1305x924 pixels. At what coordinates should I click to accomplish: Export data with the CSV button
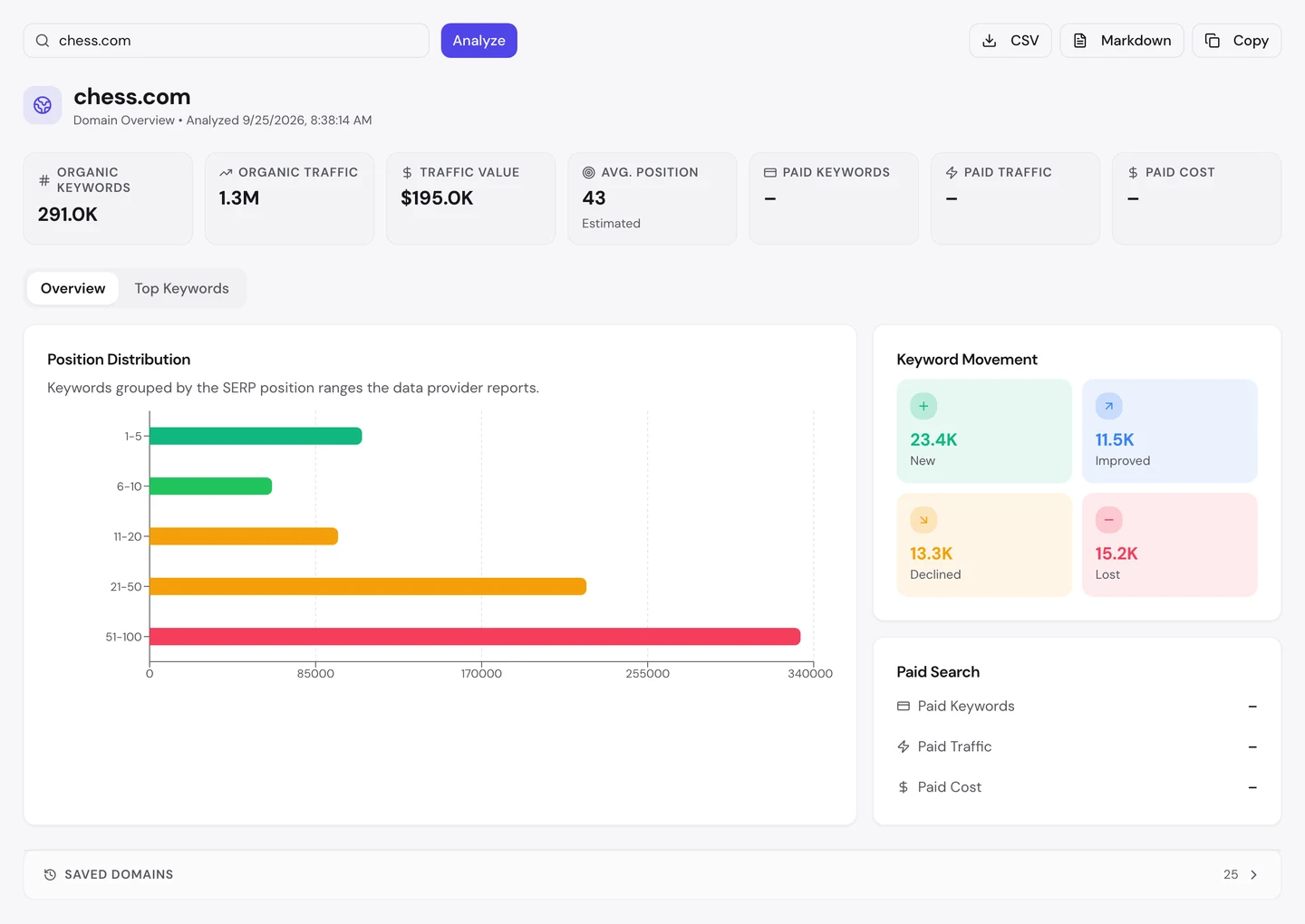[x=1010, y=41]
